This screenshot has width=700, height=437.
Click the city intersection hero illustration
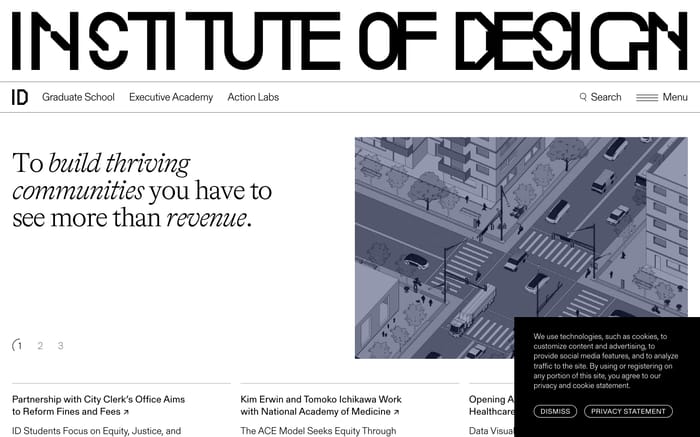coord(521,248)
